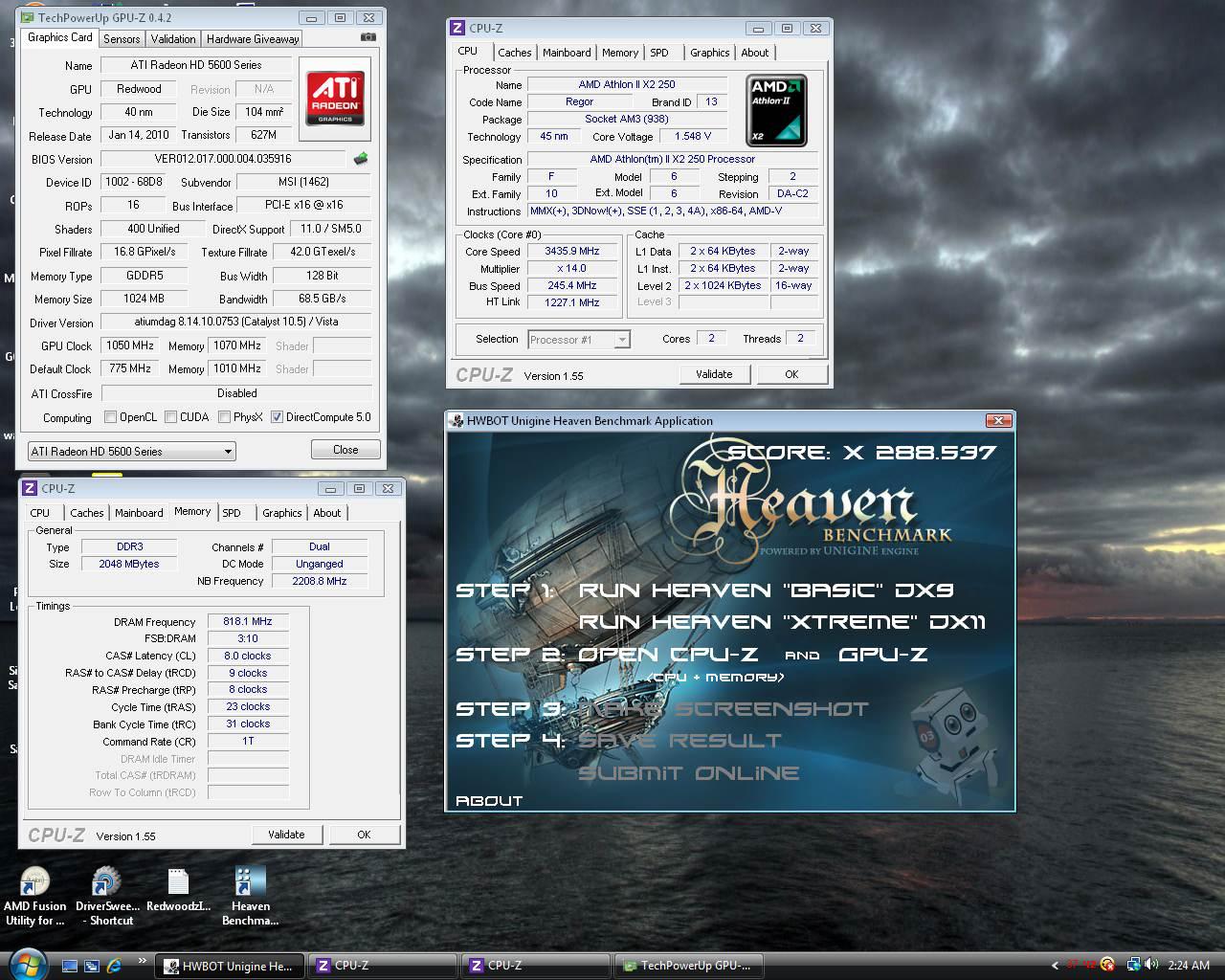Screen dimensions: 1225x980
Task: Click OK in CPU-Z Memory window
Action: (364, 835)
